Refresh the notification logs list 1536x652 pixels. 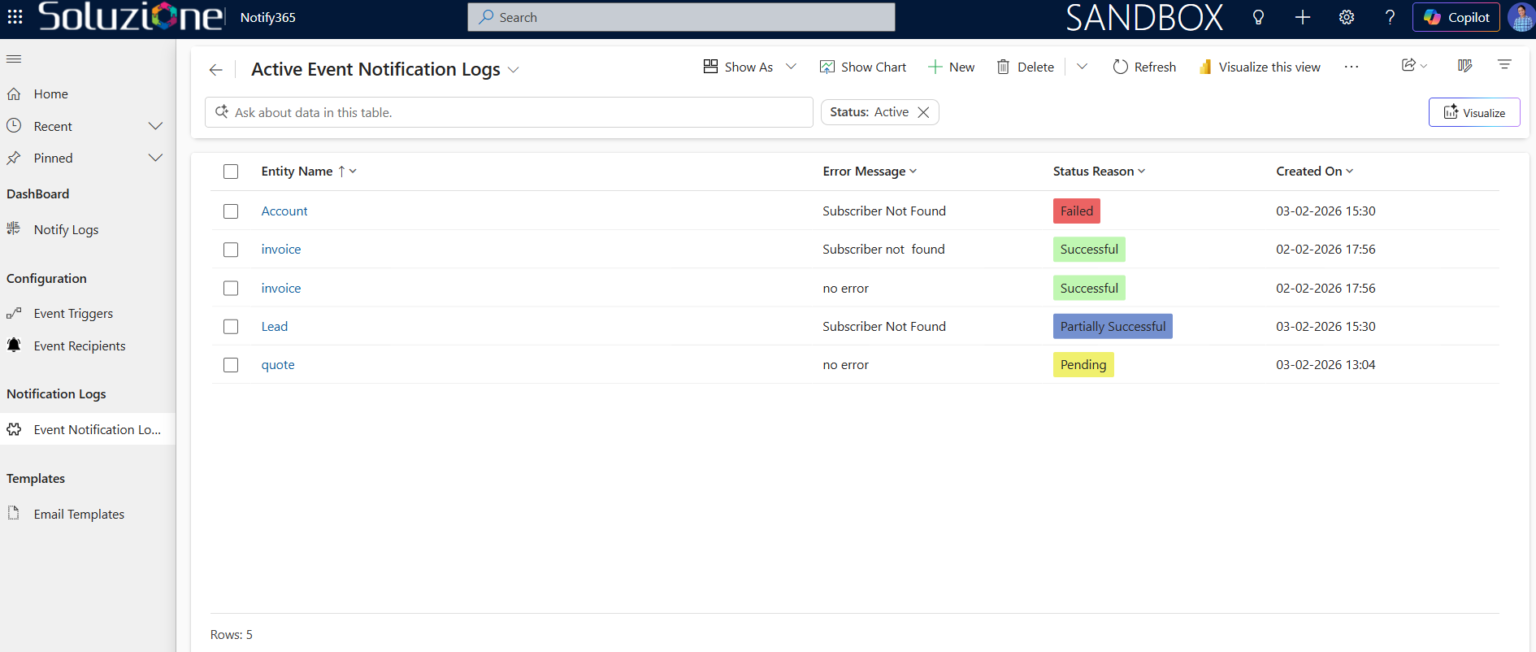tap(1144, 67)
